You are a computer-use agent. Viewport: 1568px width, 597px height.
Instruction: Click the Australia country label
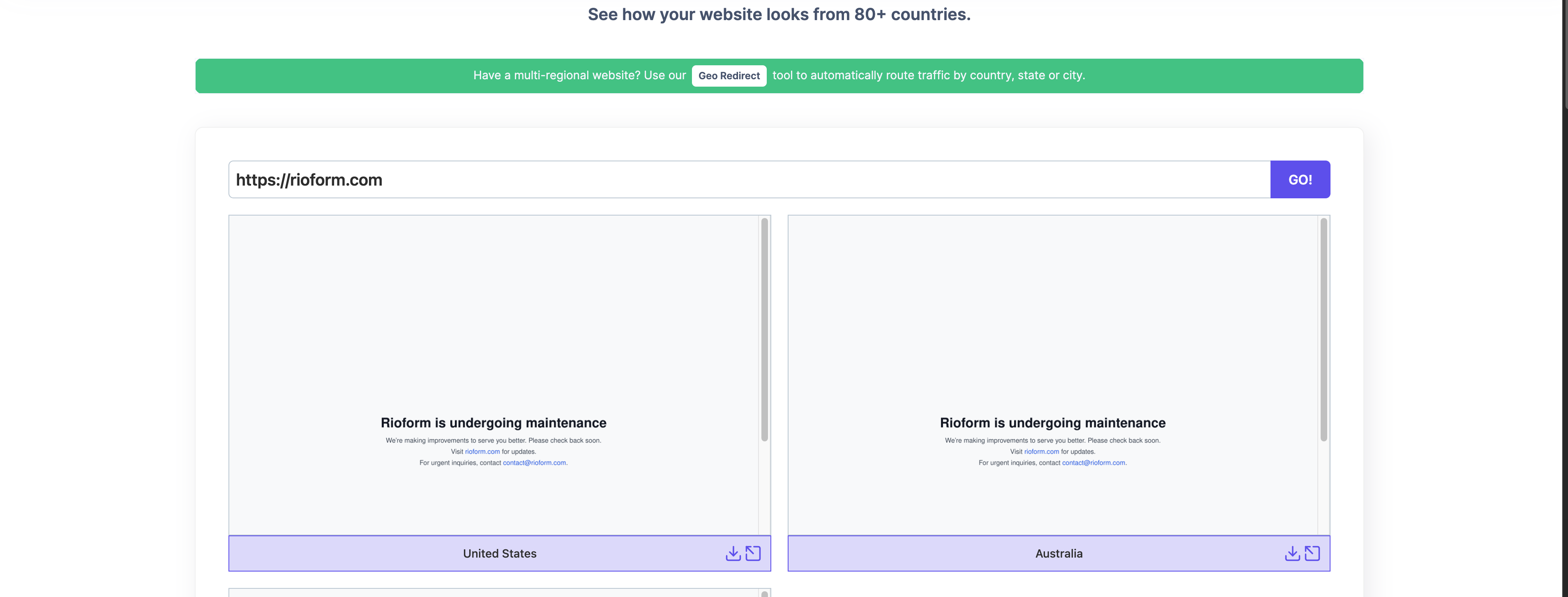[1058, 554]
